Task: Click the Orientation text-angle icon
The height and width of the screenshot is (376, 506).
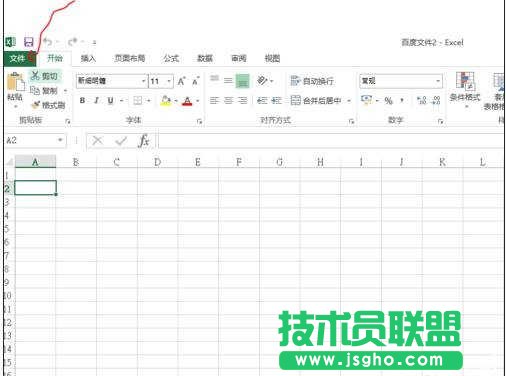Action: [263, 80]
